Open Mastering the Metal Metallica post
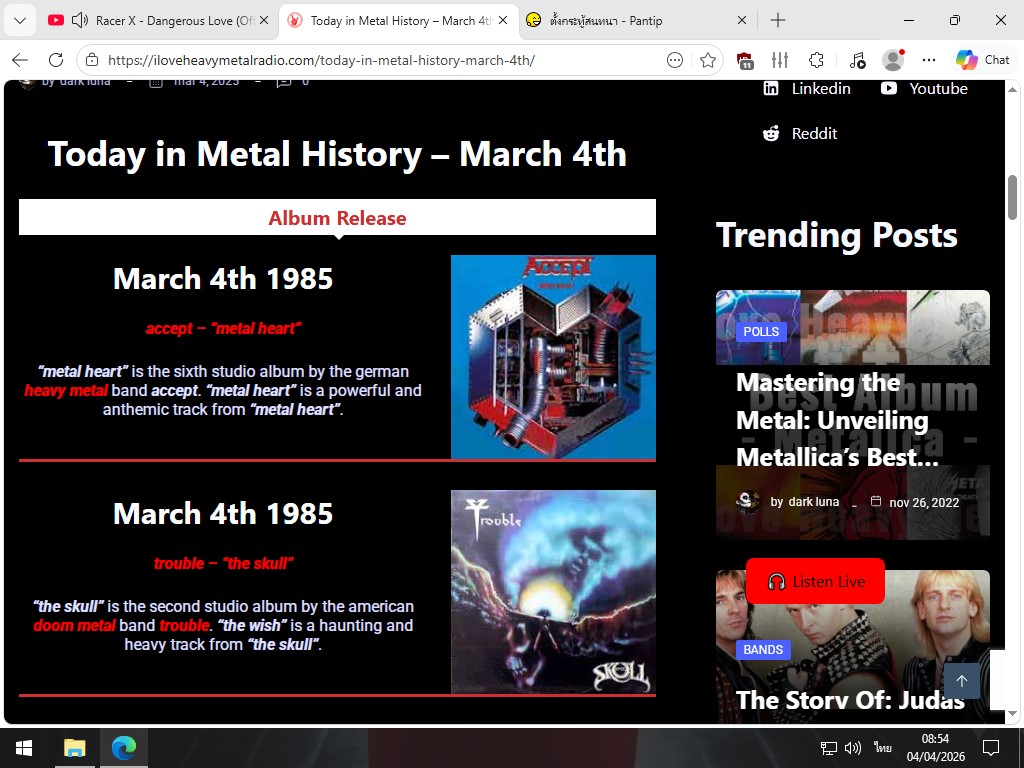Image resolution: width=1024 pixels, height=768 pixels. point(837,420)
